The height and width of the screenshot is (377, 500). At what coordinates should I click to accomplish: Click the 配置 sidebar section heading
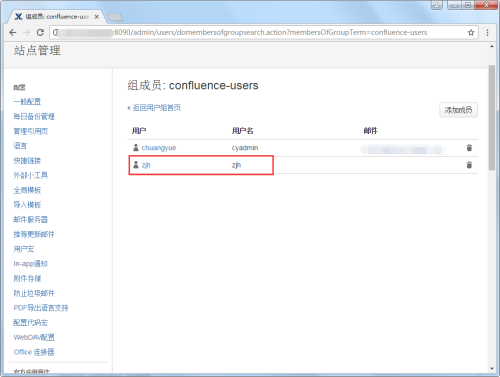point(19,87)
